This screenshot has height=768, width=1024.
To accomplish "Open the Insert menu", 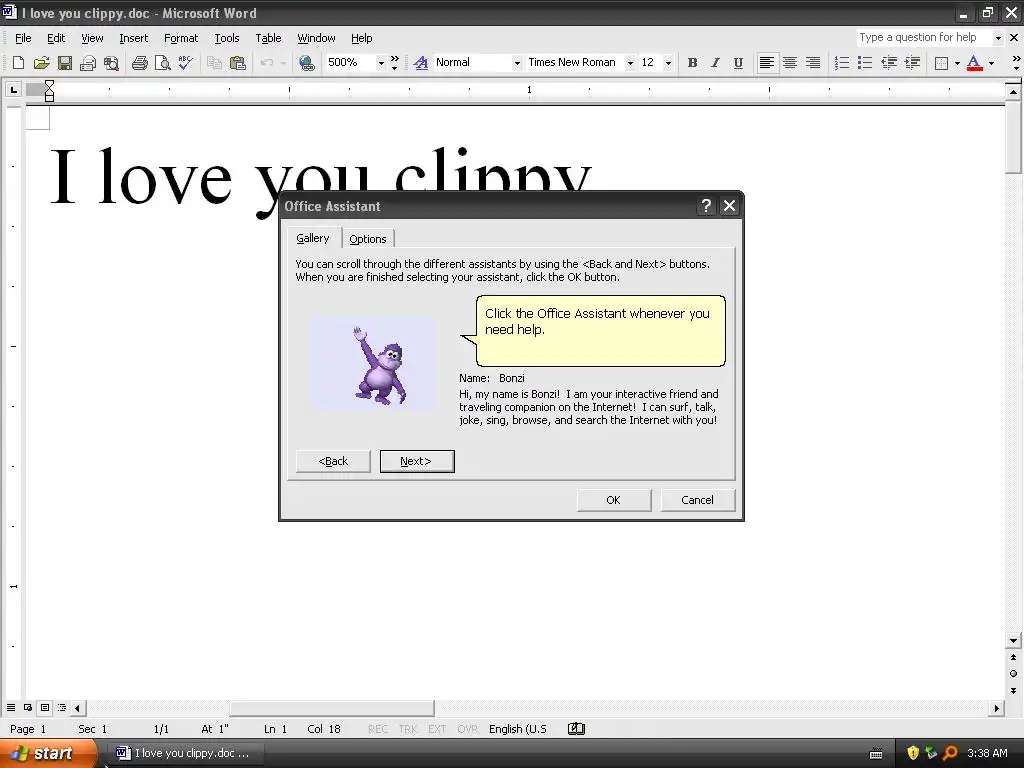I will (133, 38).
